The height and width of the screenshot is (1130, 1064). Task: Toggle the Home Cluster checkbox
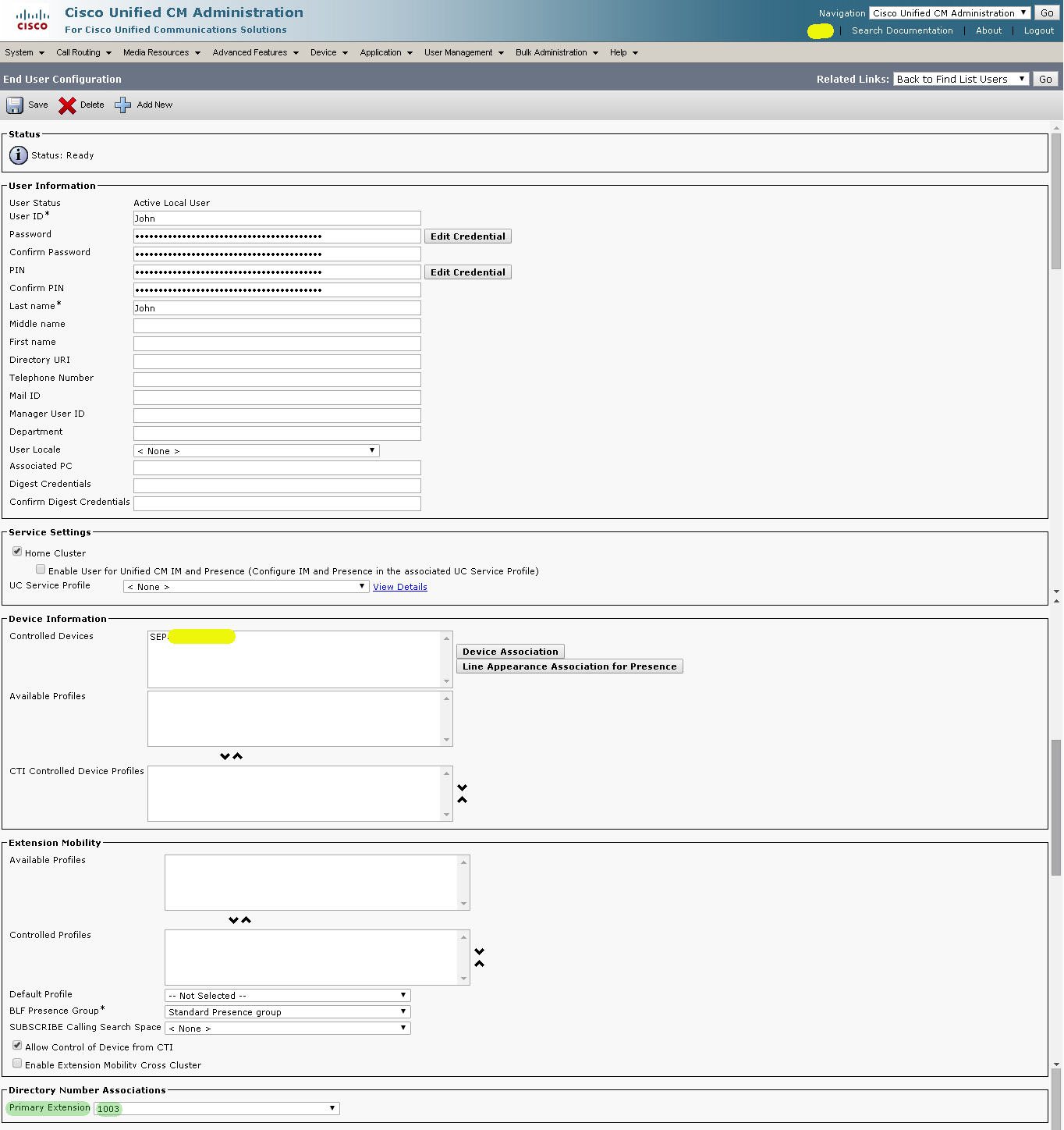pos(17,551)
